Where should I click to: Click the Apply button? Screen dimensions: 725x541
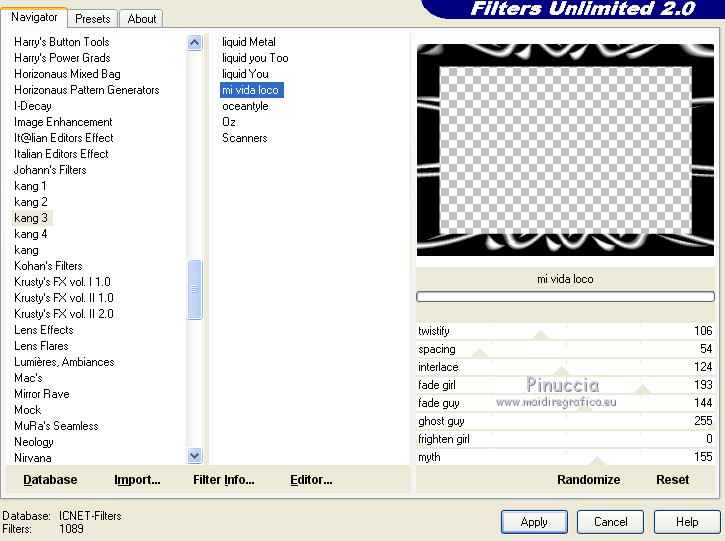pos(534,522)
